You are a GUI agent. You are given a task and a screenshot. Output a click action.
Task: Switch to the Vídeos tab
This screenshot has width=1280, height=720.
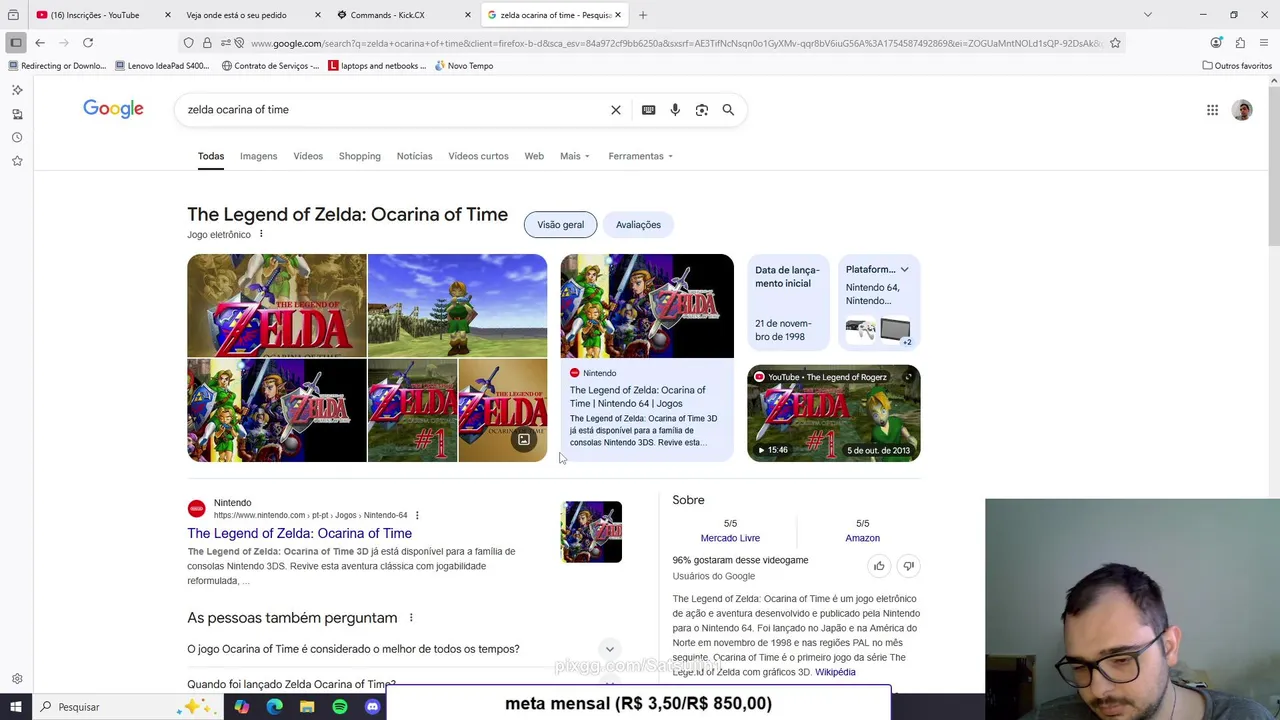(308, 156)
